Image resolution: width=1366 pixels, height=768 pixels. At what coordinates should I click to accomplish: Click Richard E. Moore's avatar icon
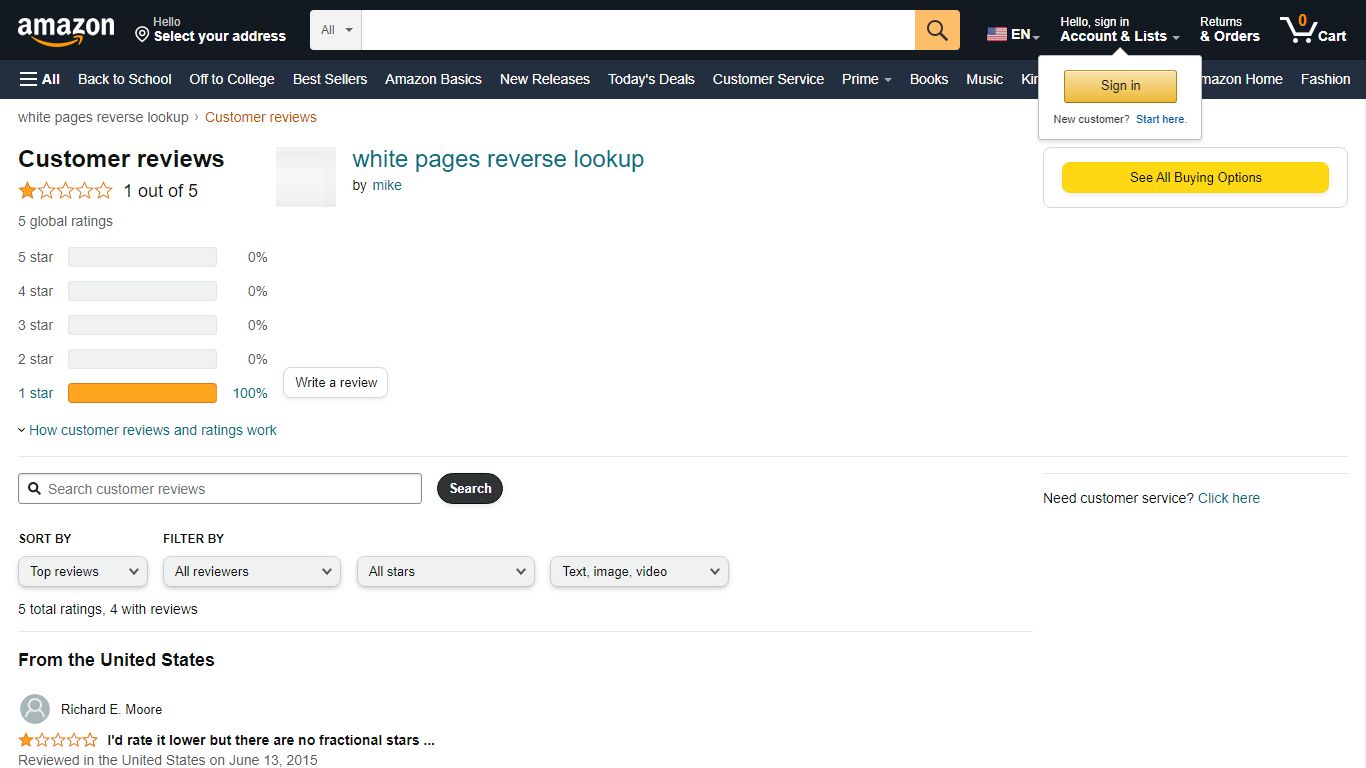(x=35, y=709)
